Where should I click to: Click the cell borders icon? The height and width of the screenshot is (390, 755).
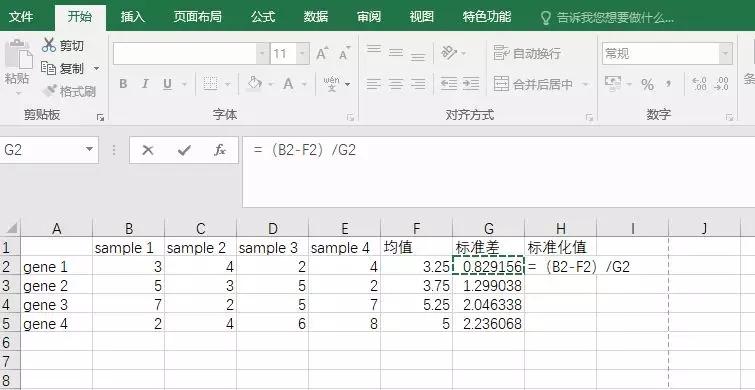[x=210, y=84]
